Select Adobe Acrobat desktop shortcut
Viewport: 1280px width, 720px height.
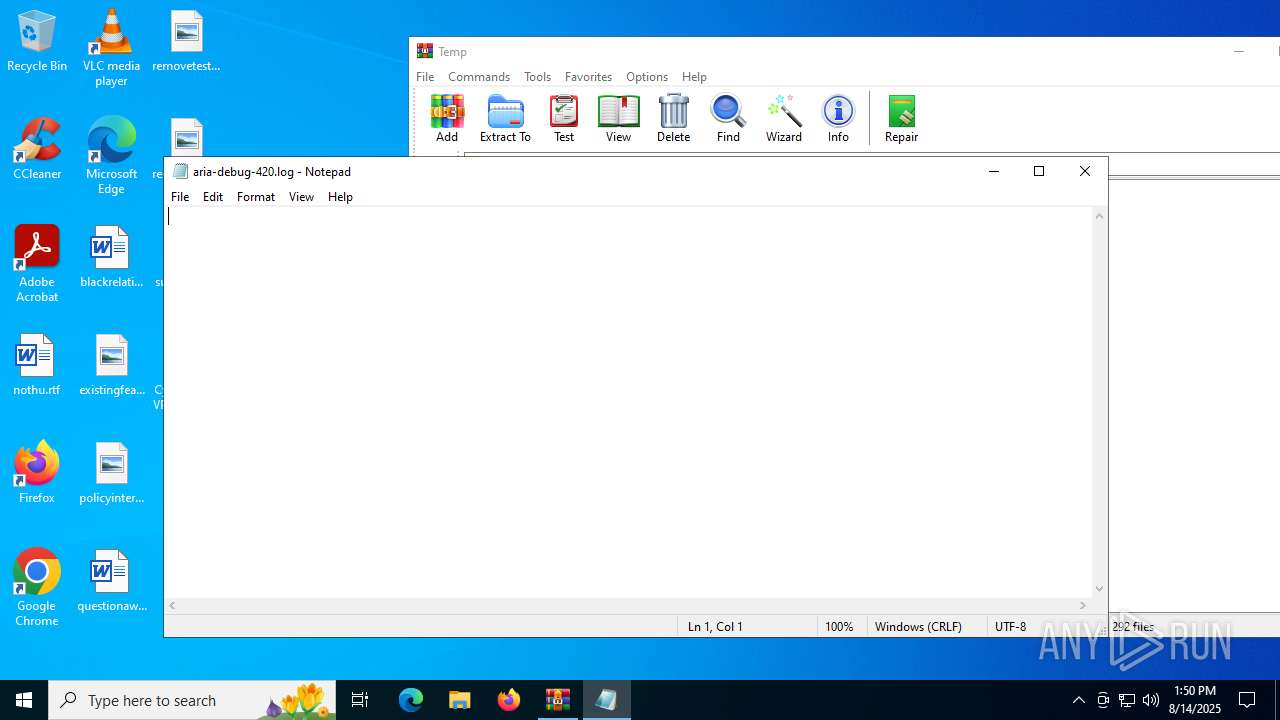coord(37,264)
